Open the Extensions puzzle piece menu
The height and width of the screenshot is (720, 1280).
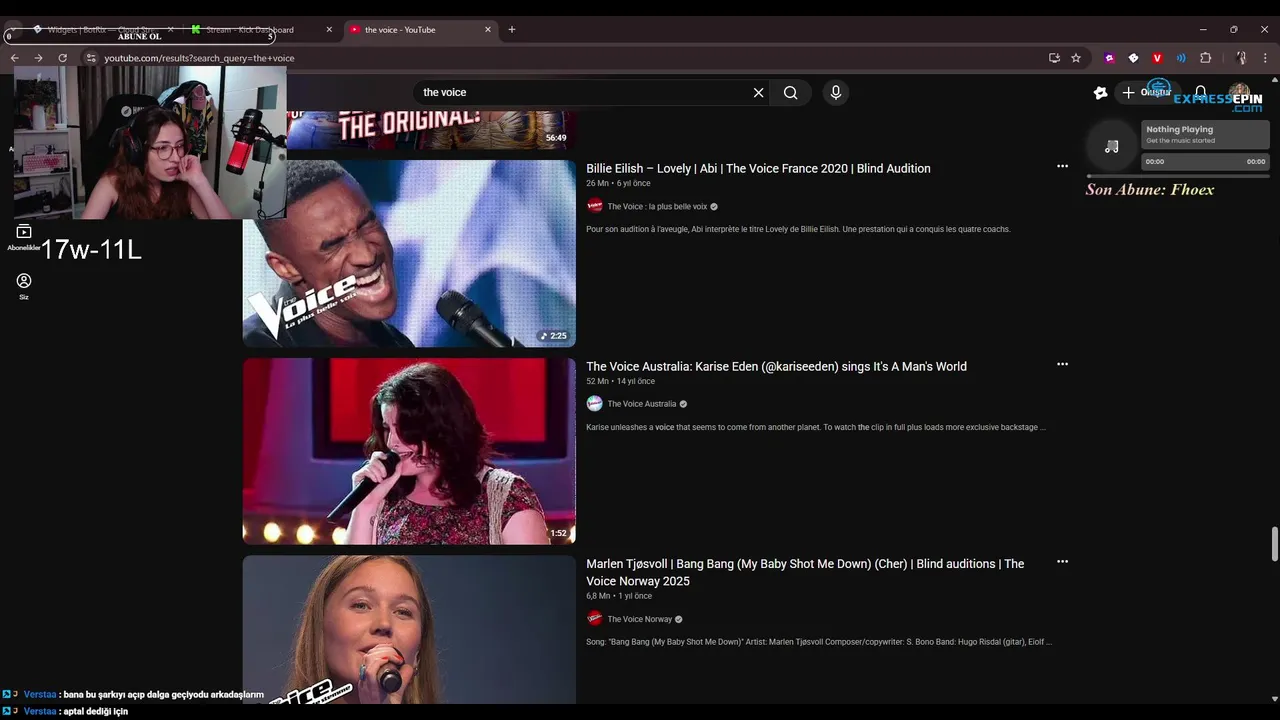pyautogui.click(x=1205, y=58)
